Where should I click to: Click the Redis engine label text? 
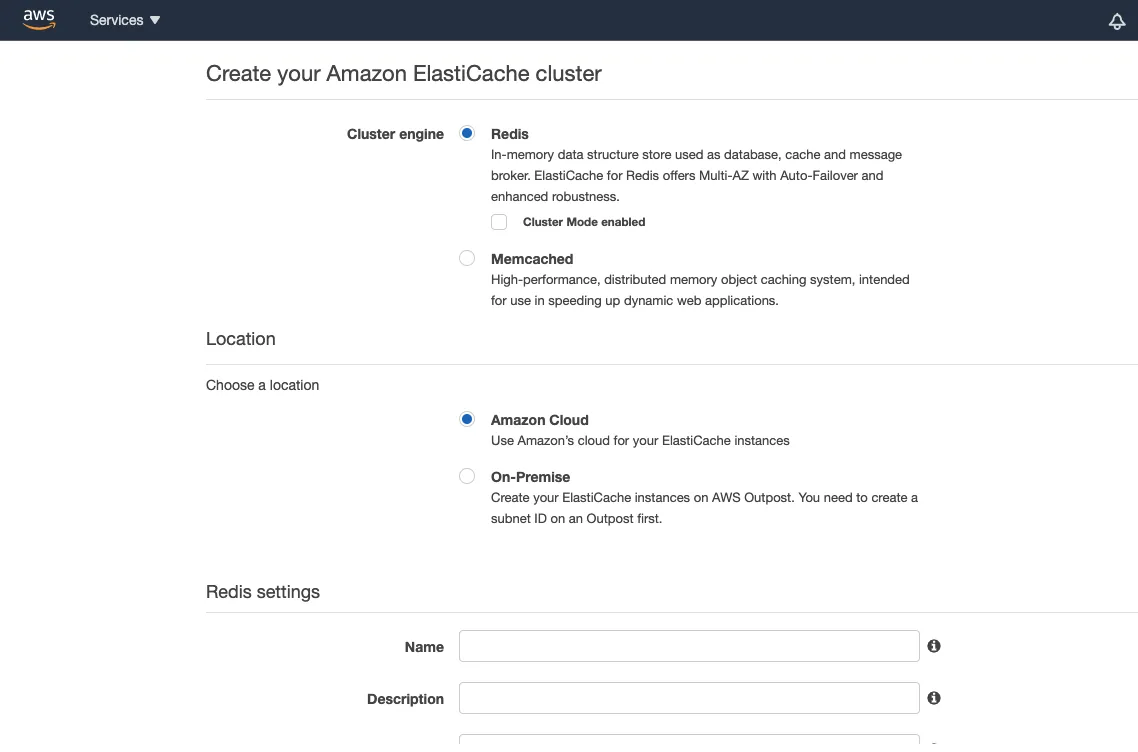(x=509, y=133)
